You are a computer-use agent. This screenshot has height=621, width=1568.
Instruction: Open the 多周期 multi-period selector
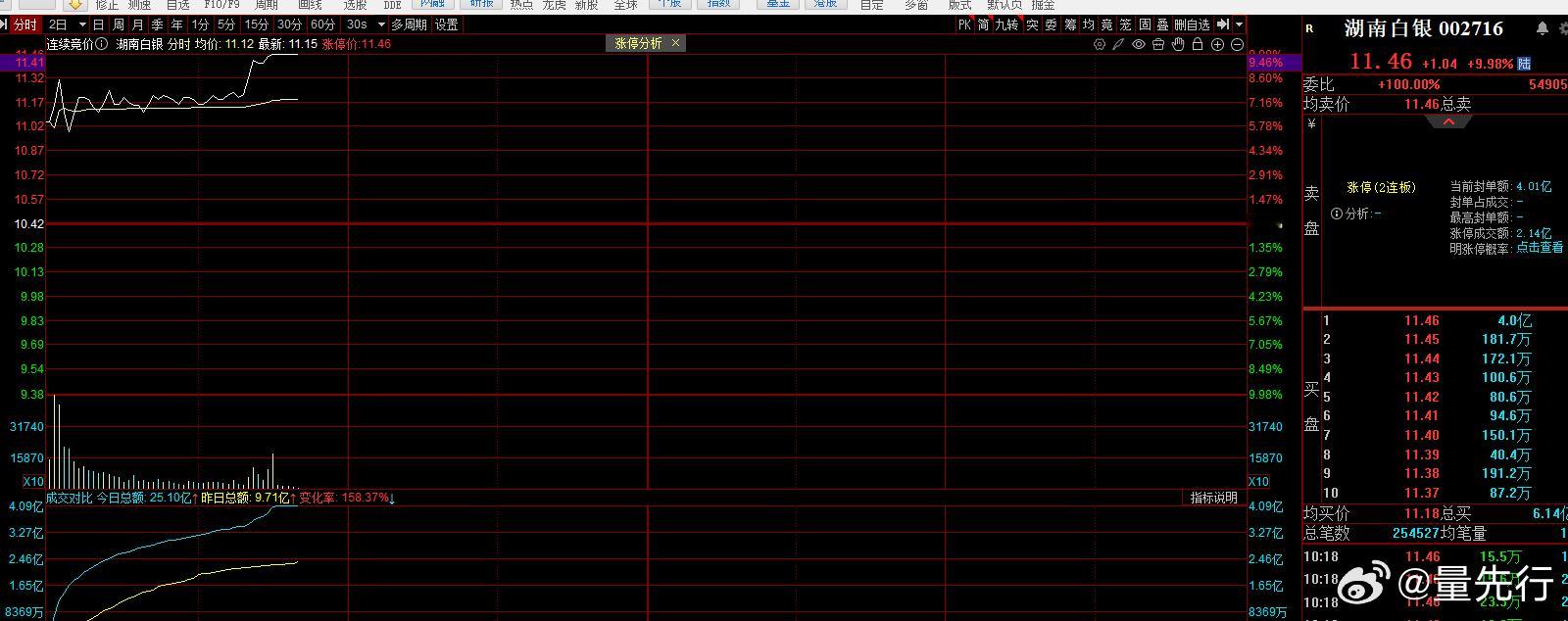tap(409, 24)
